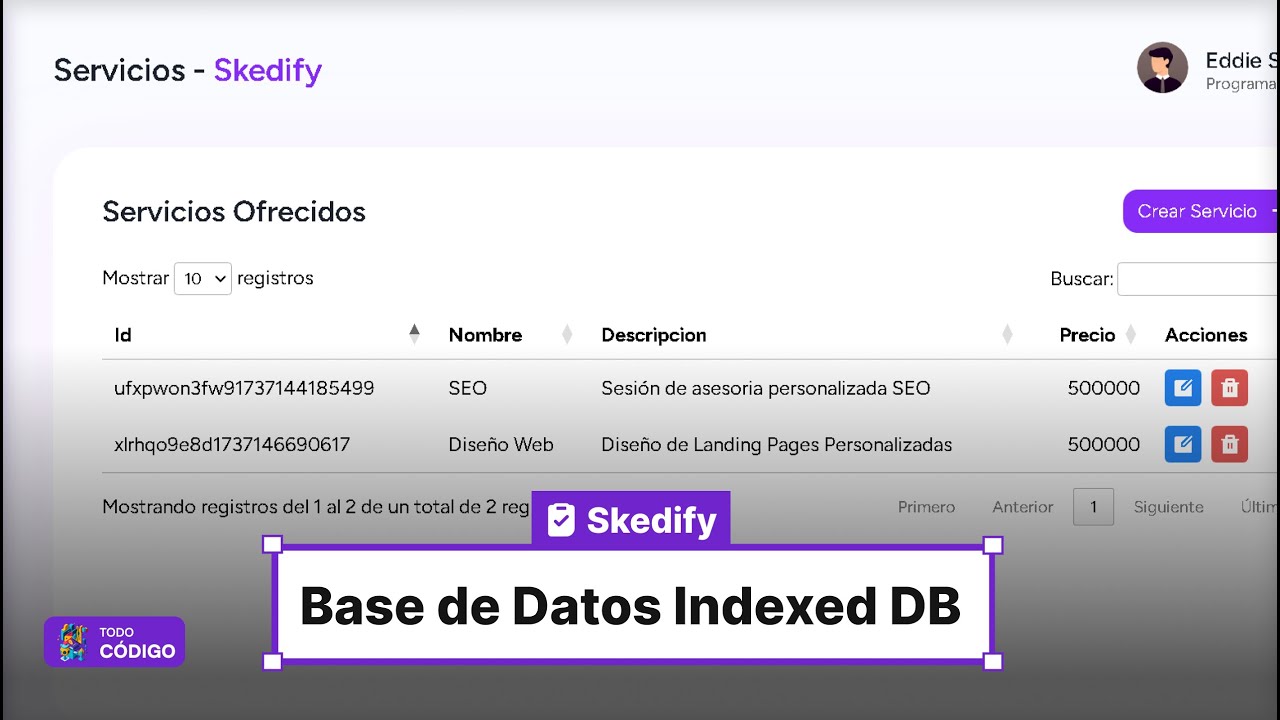Go to Siguiente page link

point(1168,507)
